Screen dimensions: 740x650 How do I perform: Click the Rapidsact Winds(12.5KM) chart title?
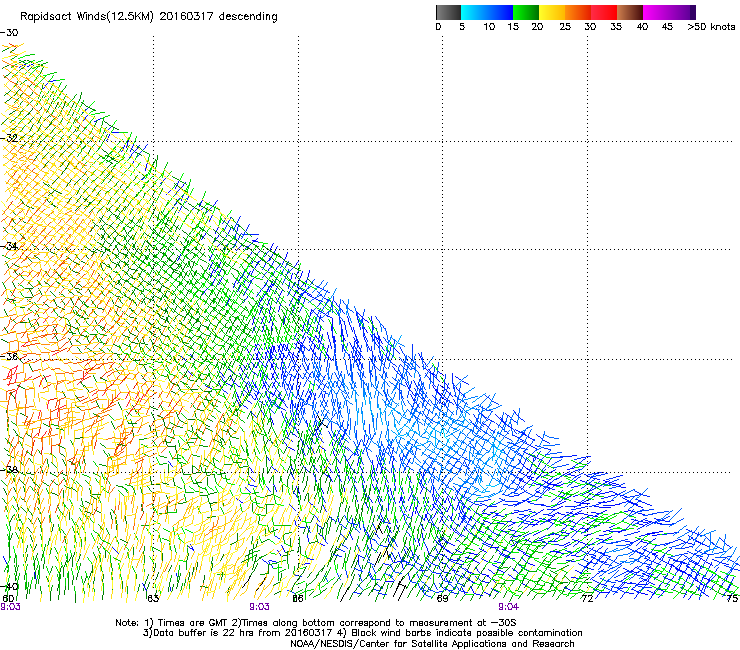coord(149,17)
